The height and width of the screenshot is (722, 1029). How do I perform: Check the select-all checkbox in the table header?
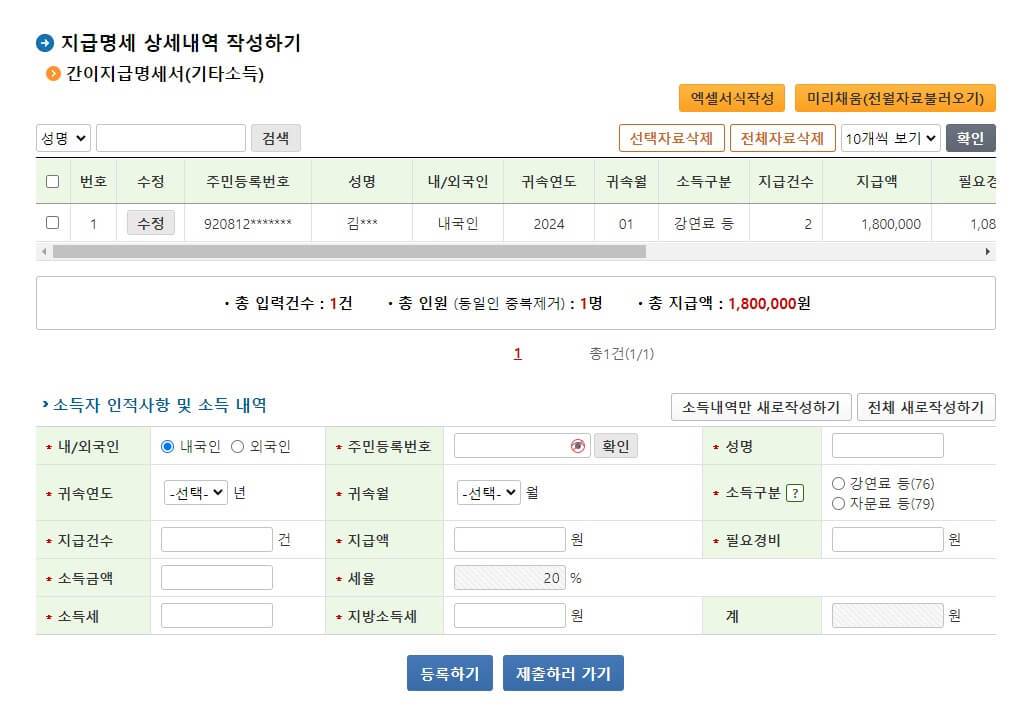click(x=53, y=181)
